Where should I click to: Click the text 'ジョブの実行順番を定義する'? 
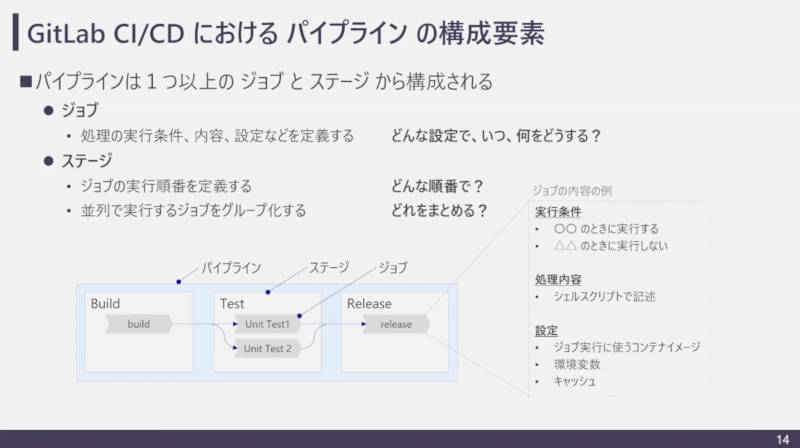pyautogui.click(x=166, y=186)
